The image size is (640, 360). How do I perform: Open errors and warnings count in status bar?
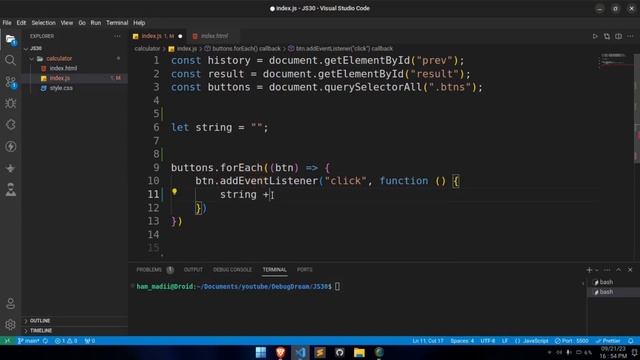66,341
